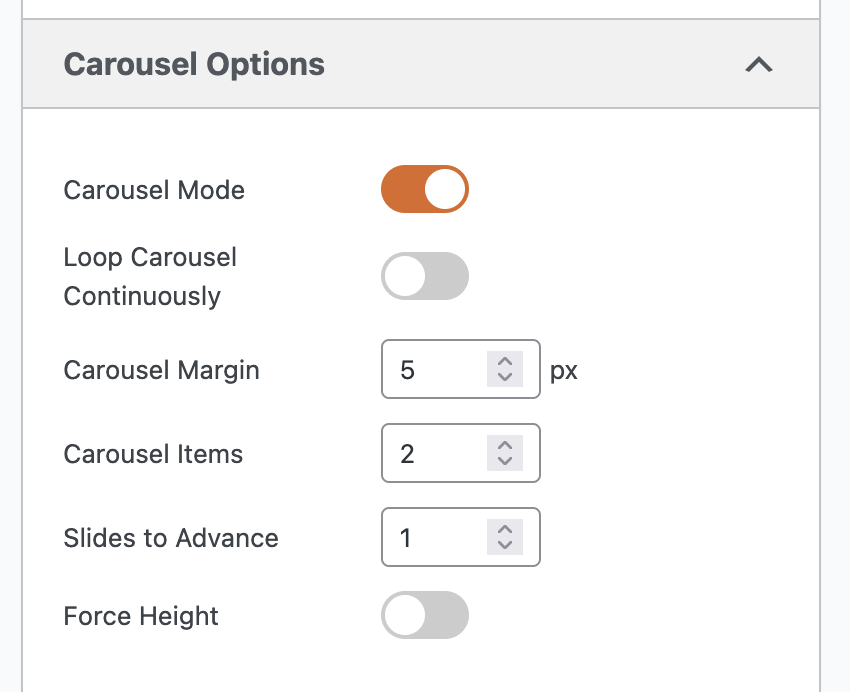Click the Force Height label
The height and width of the screenshot is (692, 850).
[x=140, y=616]
